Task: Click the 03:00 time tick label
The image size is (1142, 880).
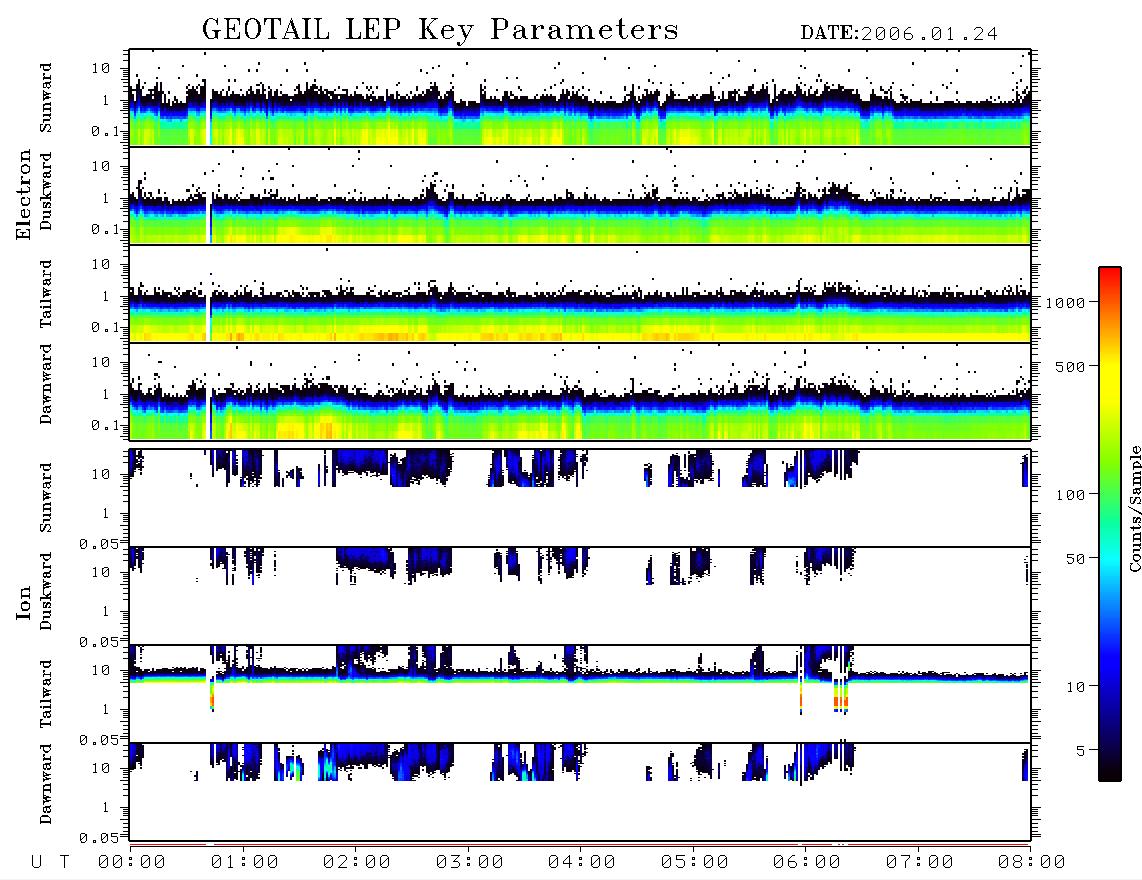Action: coord(470,863)
